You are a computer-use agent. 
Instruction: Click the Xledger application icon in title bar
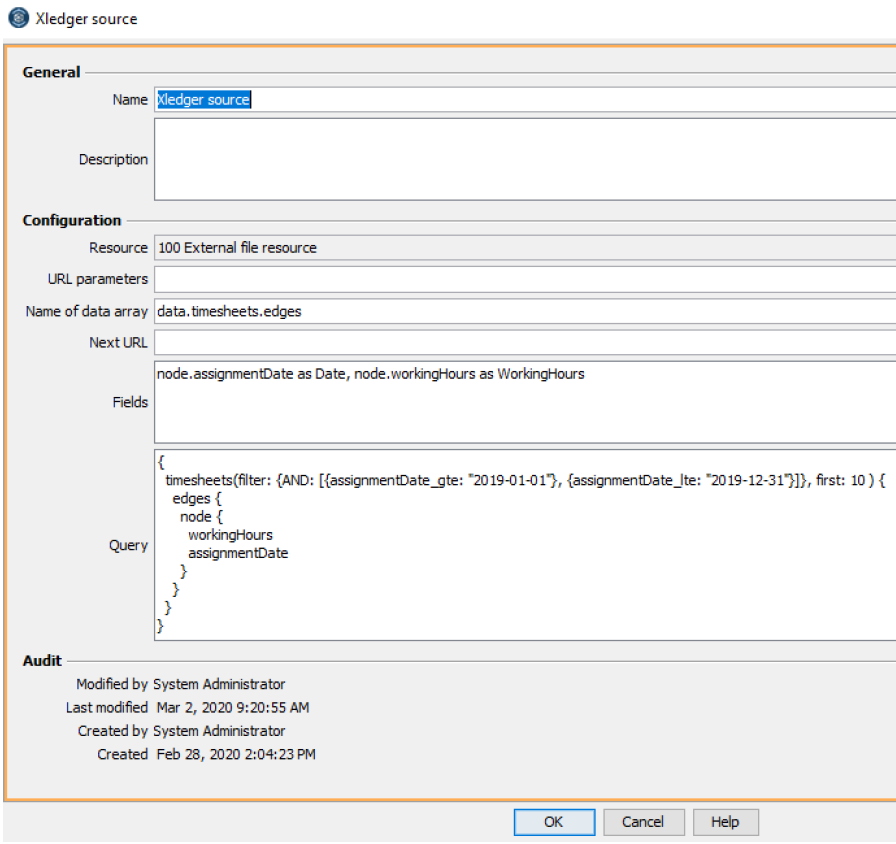pos(18,18)
